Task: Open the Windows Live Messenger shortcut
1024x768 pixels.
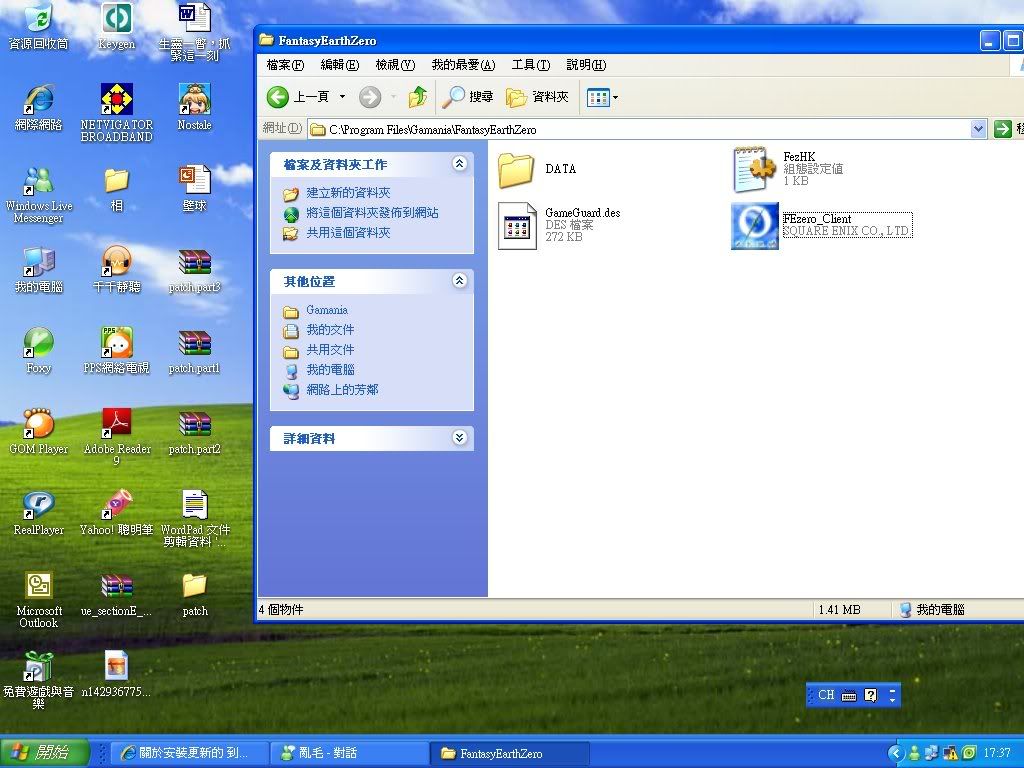Action: (x=39, y=194)
